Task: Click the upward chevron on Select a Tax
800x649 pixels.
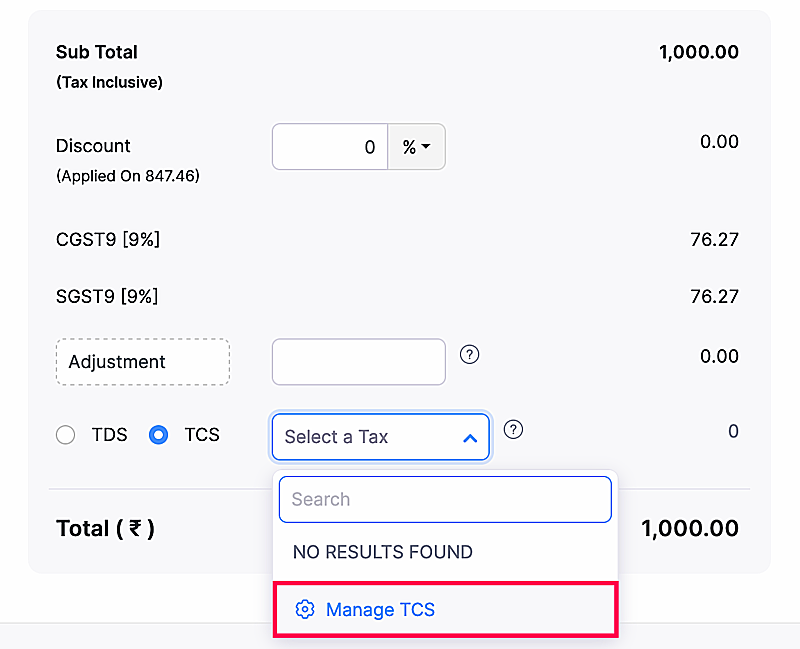Action: point(469,437)
